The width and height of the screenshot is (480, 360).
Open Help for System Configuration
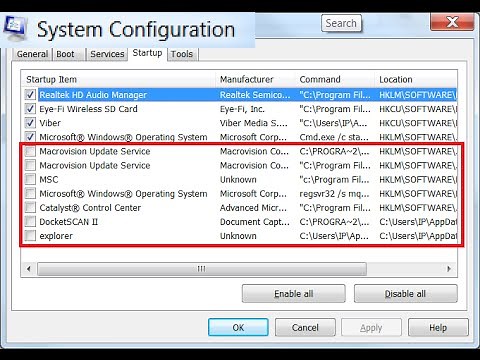click(438, 327)
